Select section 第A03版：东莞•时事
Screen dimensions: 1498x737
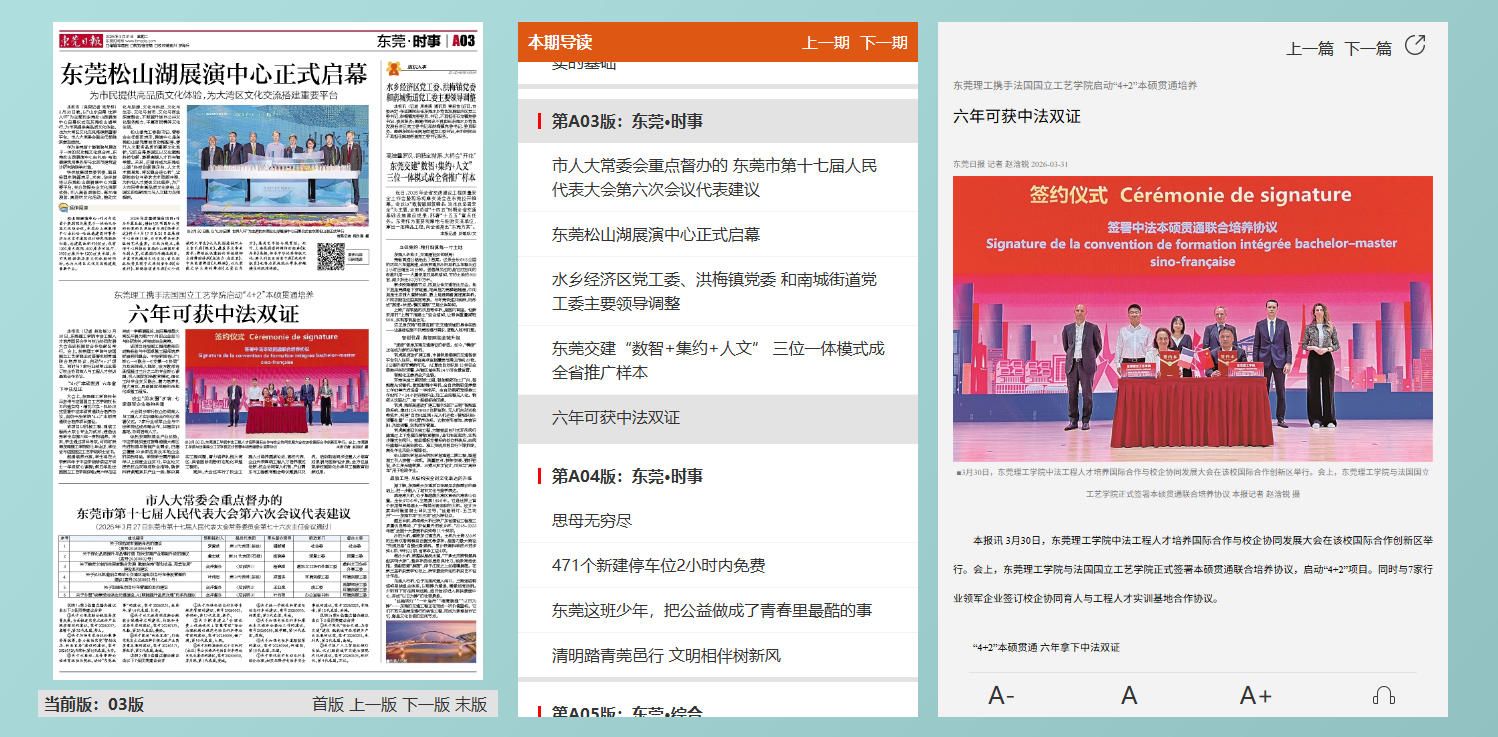(627, 121)
